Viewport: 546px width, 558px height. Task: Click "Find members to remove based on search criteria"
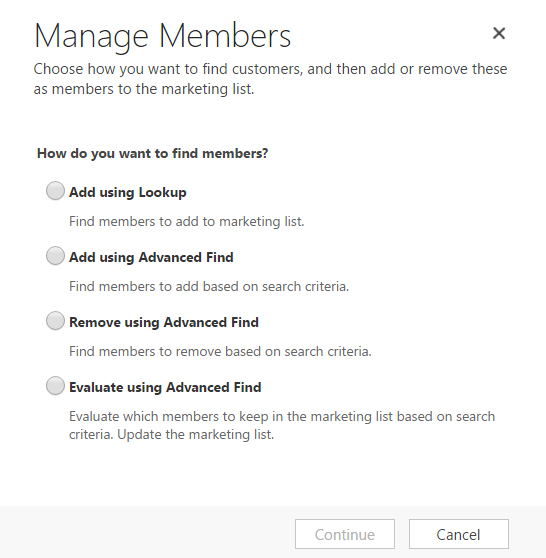(x=220, y=352)
